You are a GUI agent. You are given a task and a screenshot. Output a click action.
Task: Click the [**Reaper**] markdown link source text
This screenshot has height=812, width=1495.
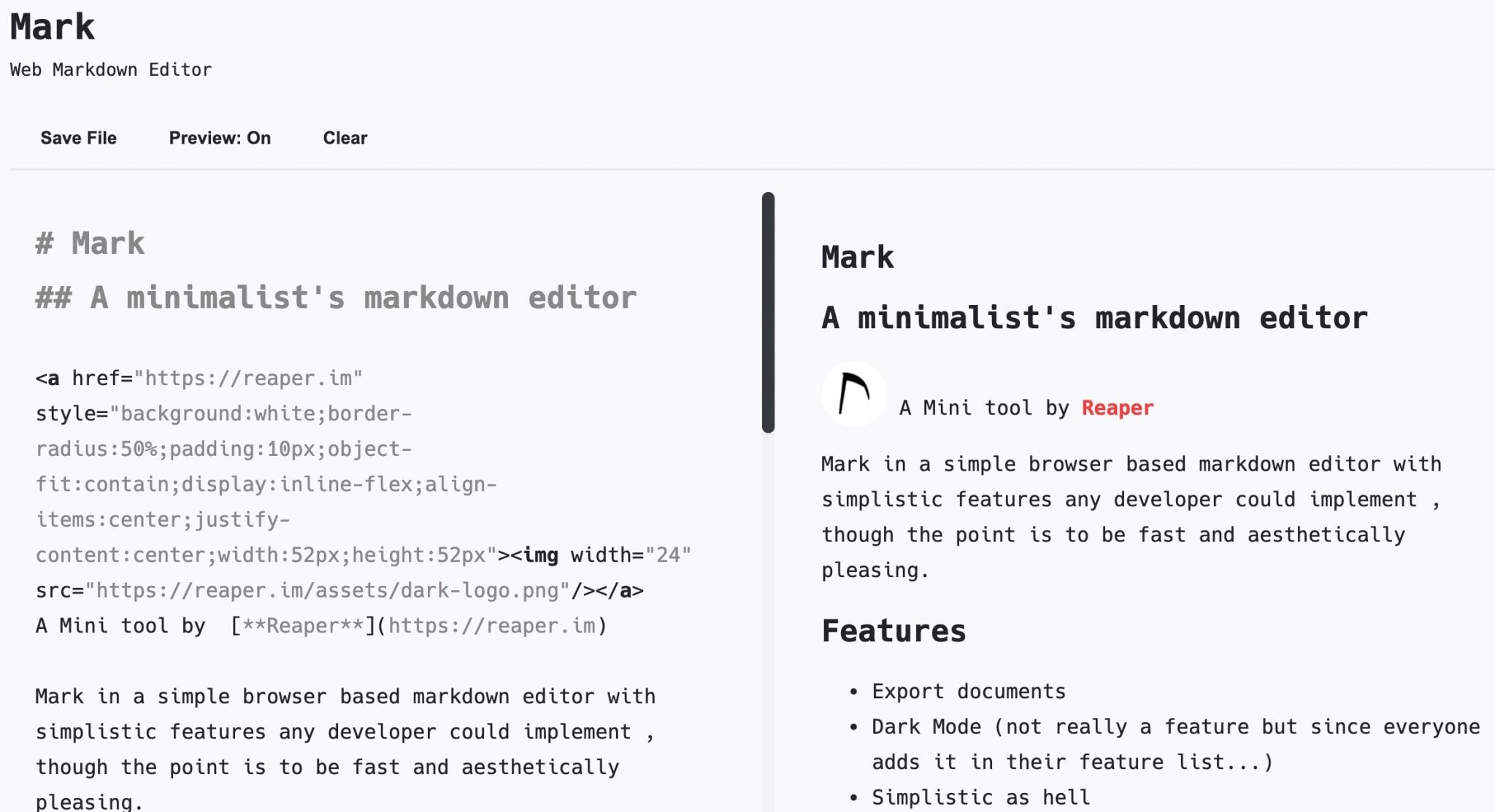[x=302, y=626]
